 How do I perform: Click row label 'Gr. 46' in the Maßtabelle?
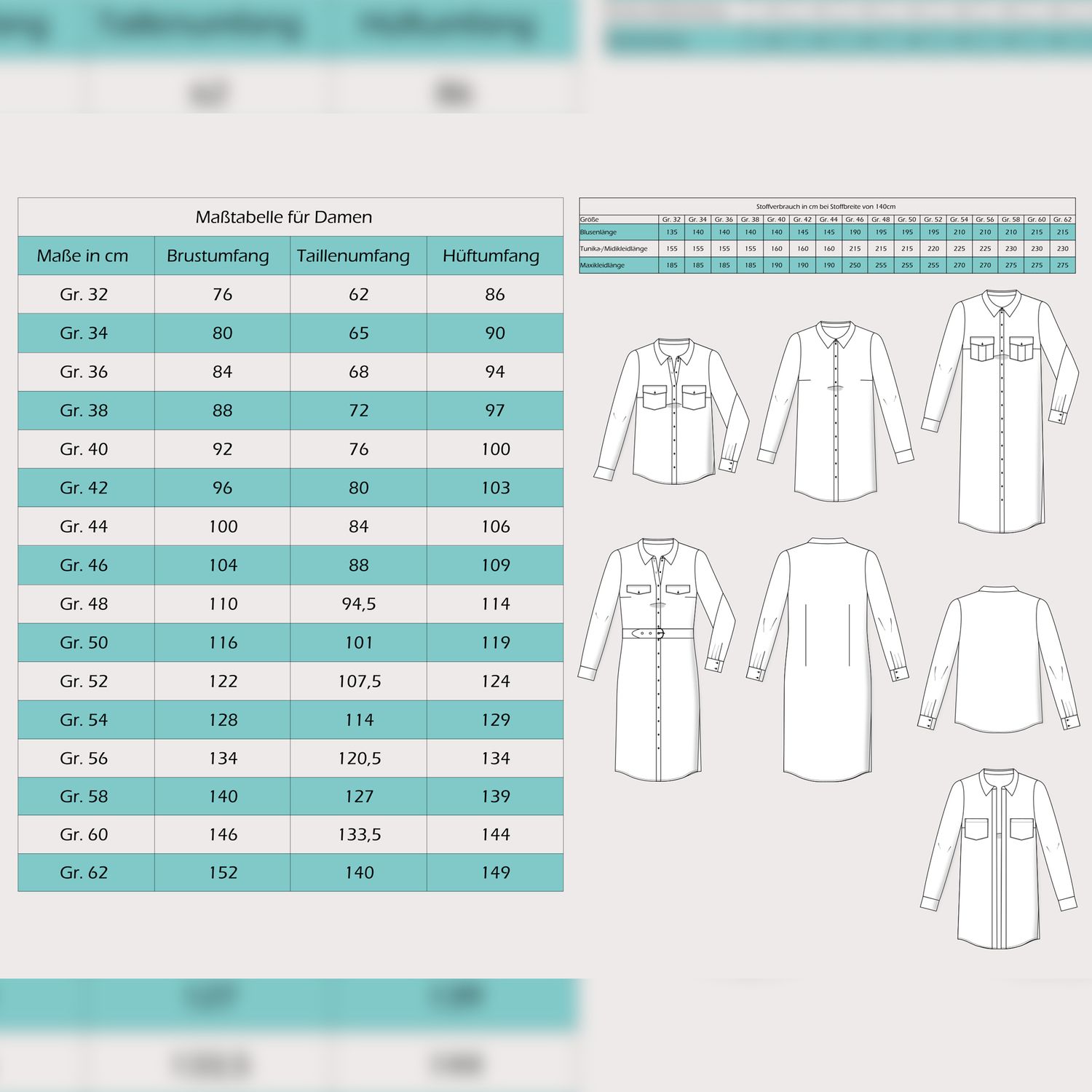click(84, 564)
